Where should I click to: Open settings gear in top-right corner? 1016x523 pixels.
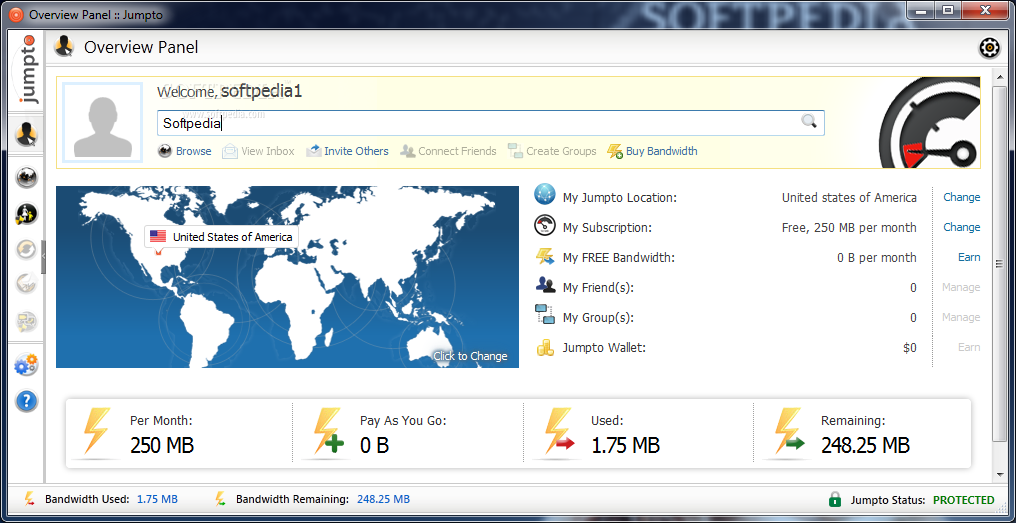(x=988, y=48)
